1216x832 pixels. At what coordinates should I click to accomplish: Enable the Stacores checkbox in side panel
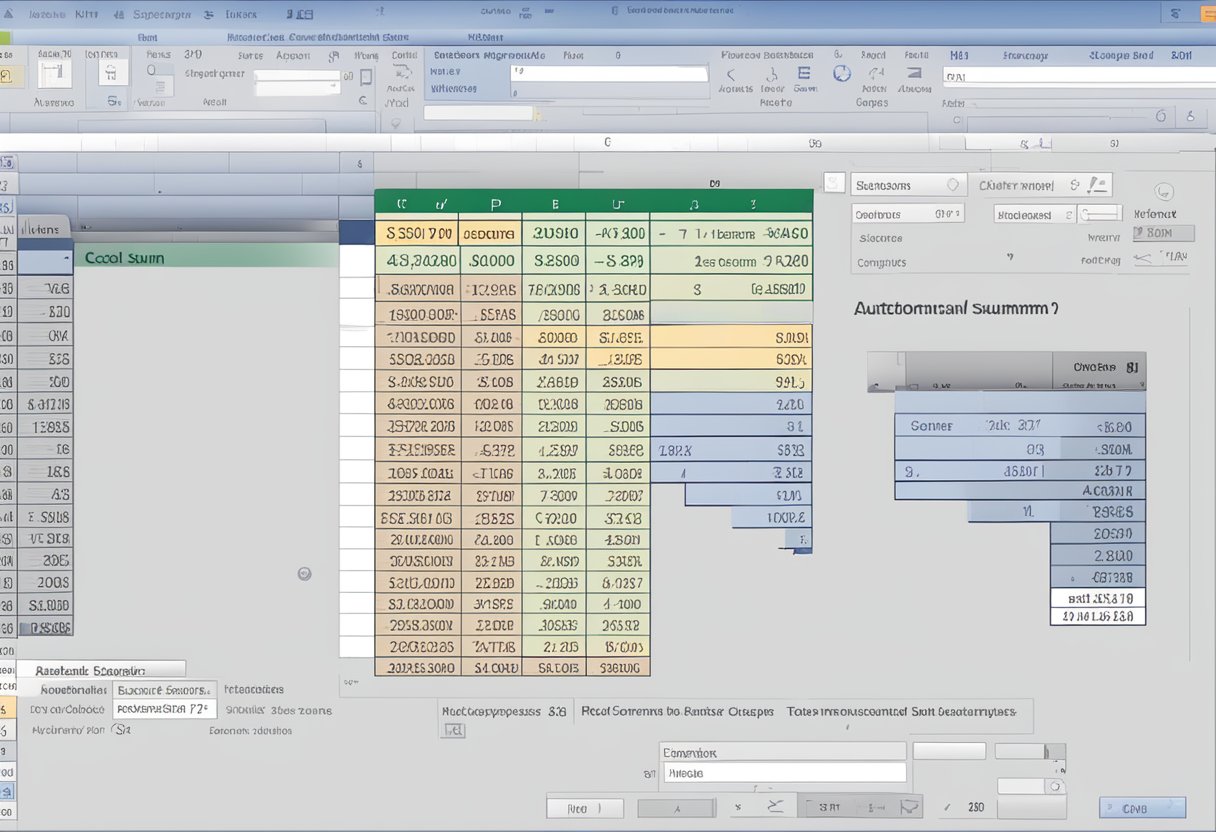click(x=878, y=238)
